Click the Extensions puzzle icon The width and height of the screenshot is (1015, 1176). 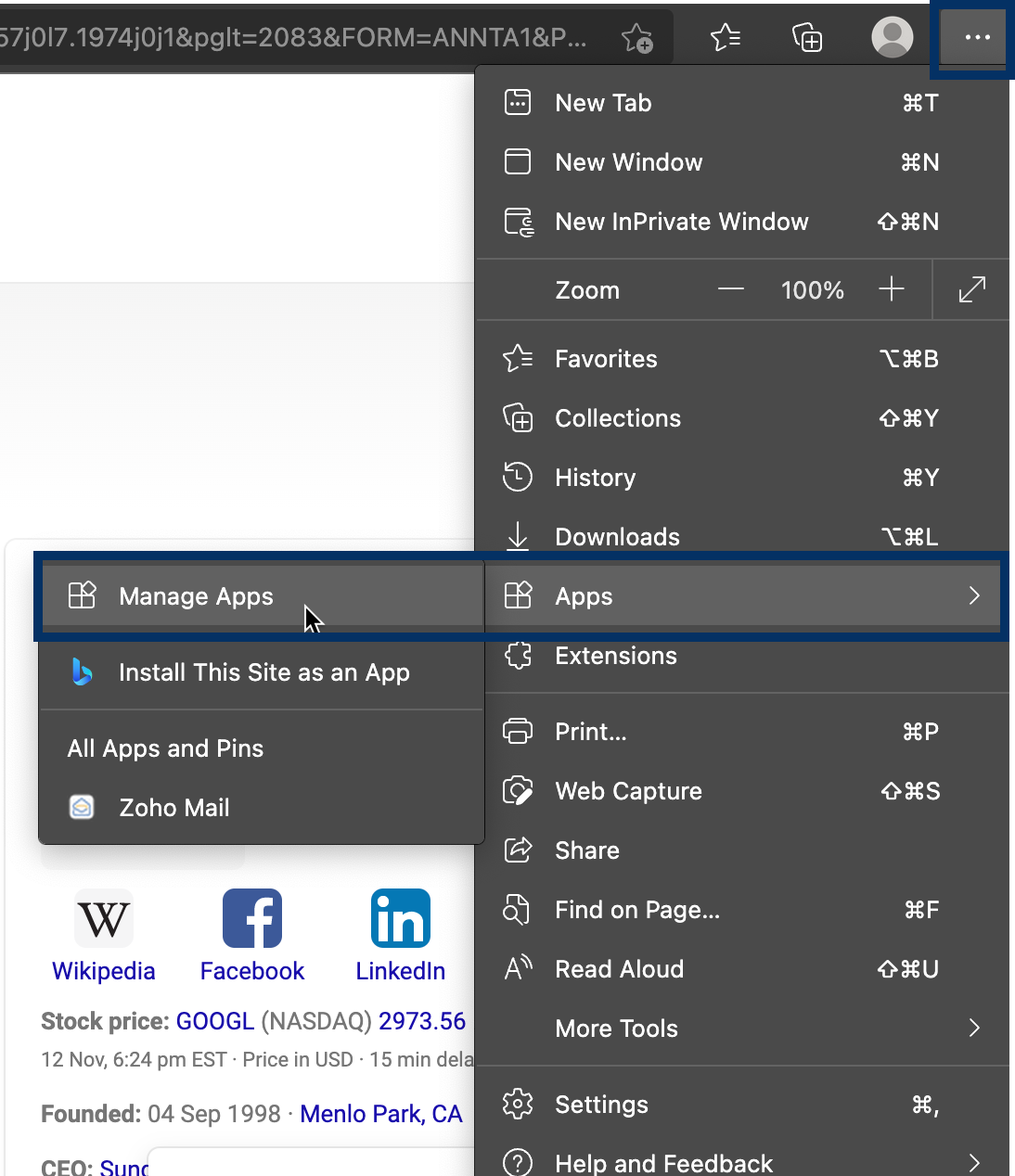[518, 656]
